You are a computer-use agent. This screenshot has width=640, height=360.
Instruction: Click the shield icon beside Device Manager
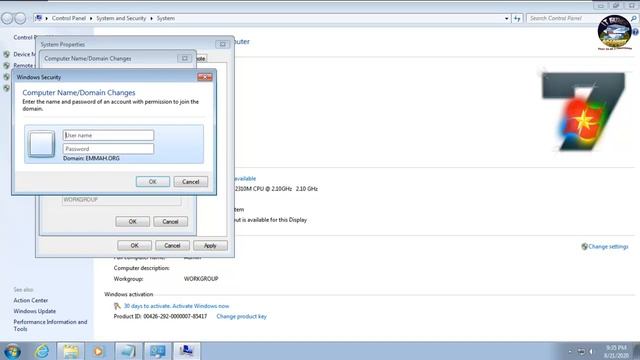click(x=7, y=54)
